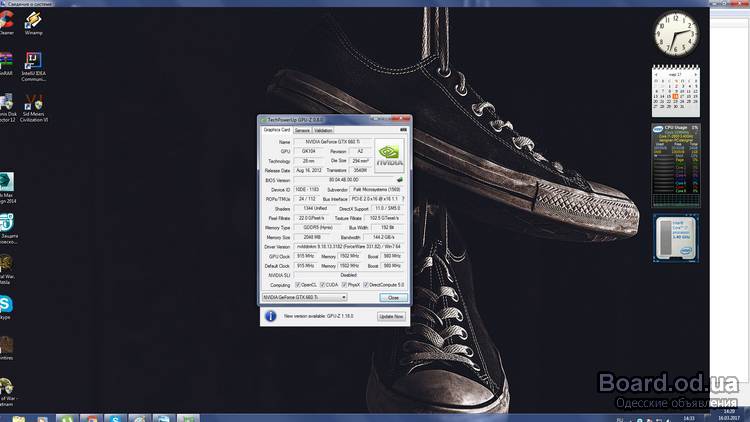
Task: Click the taskbar clock and date
Action: click(729, 414)
